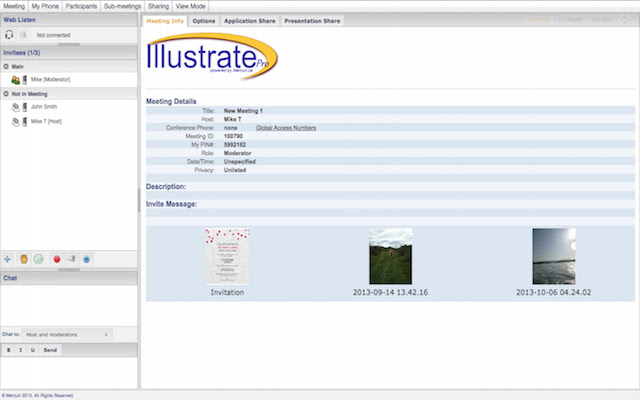This screenshot has height=400, width=640.
Task: Click the chat message input area
Action: tap(69, 373)
